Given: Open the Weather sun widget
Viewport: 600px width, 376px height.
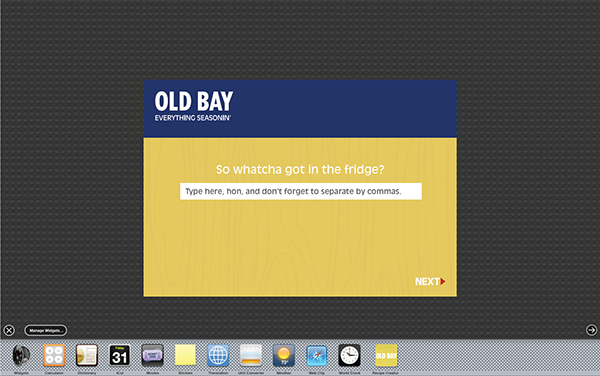Looking at the screenshot, I should [x=284, y=355].
